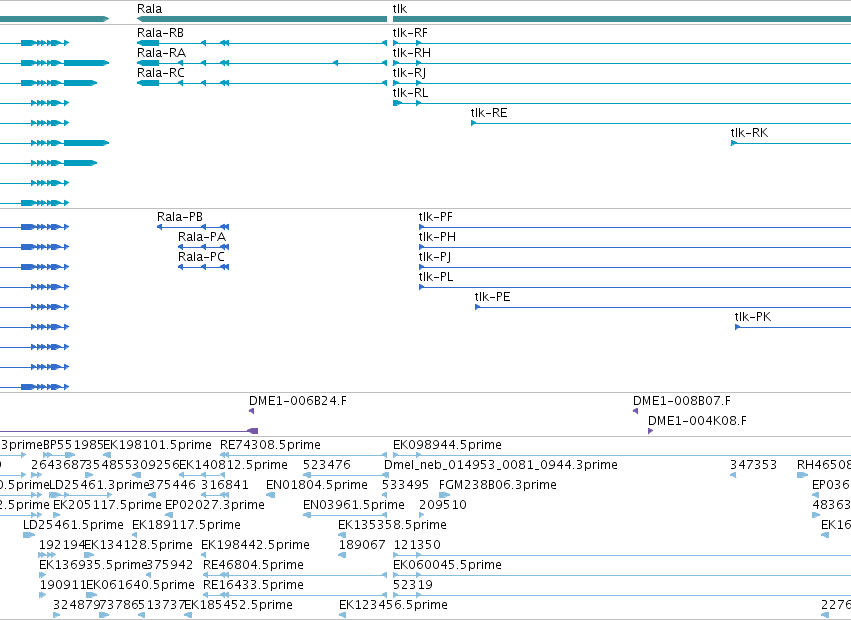Click the purple DME1-004K08.F arrowhead glyph
Screen dimensions: 851x620
tap(650, 431)
